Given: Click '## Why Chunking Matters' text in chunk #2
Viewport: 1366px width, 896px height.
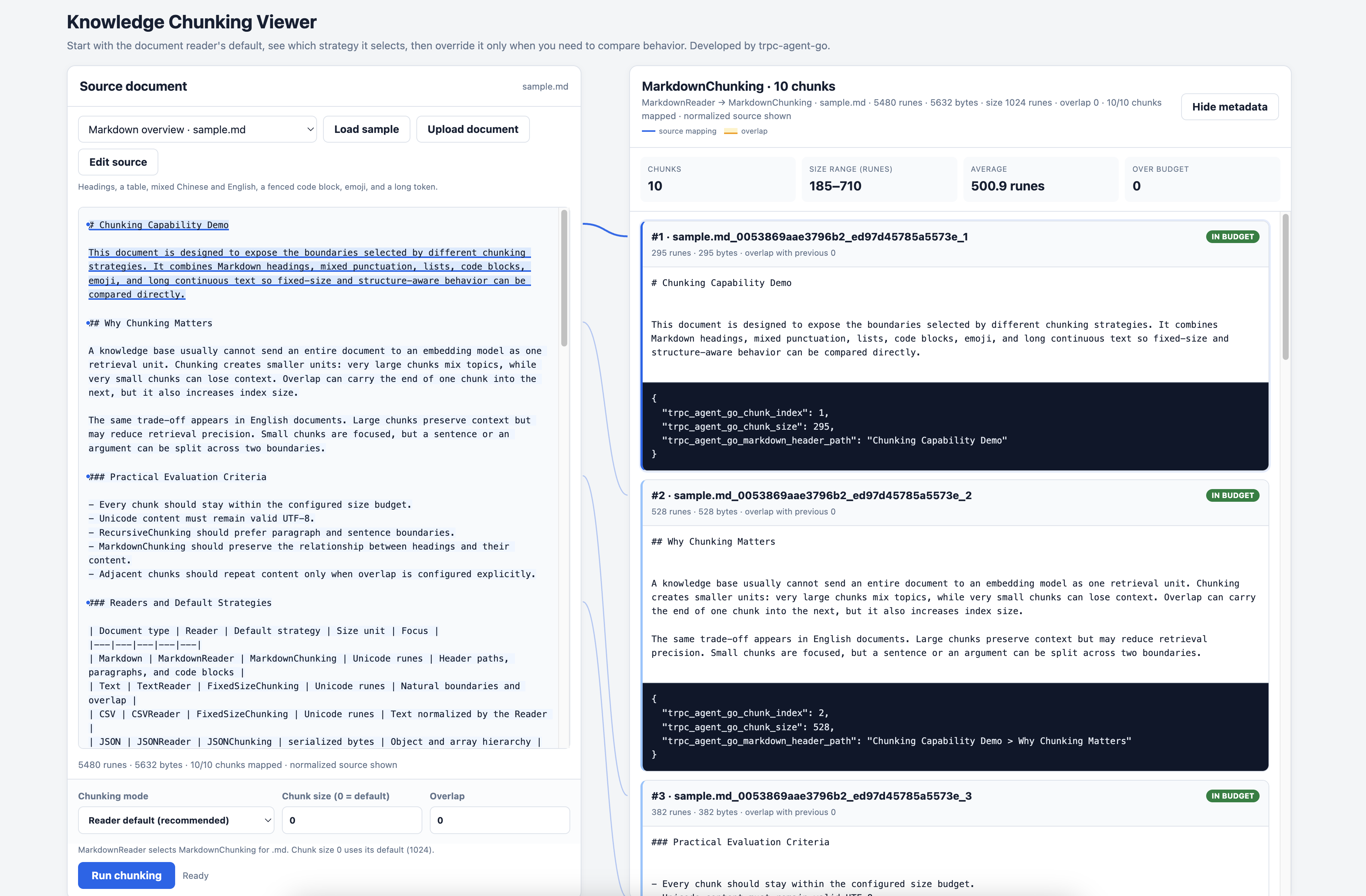Looking at the screenshot, I should 713,541.
